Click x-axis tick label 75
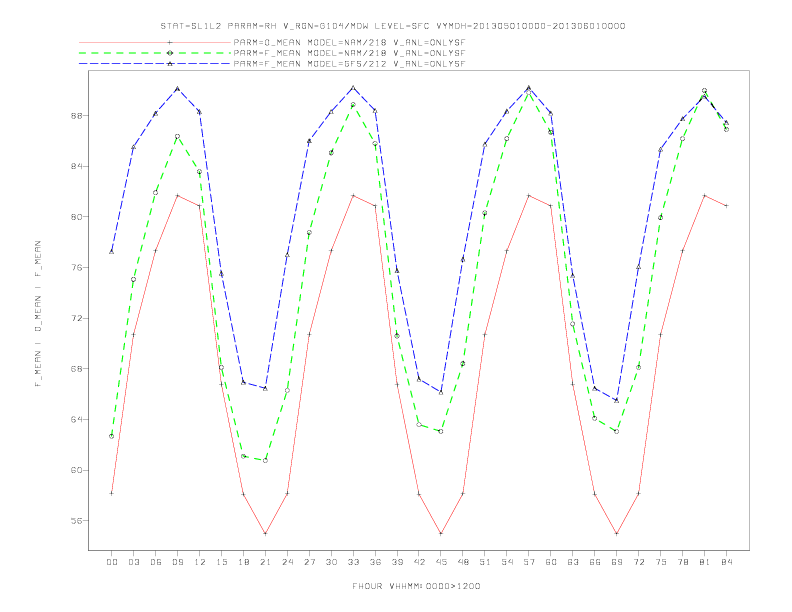Screen dimensions: 792x612 (x=661, y=562)
